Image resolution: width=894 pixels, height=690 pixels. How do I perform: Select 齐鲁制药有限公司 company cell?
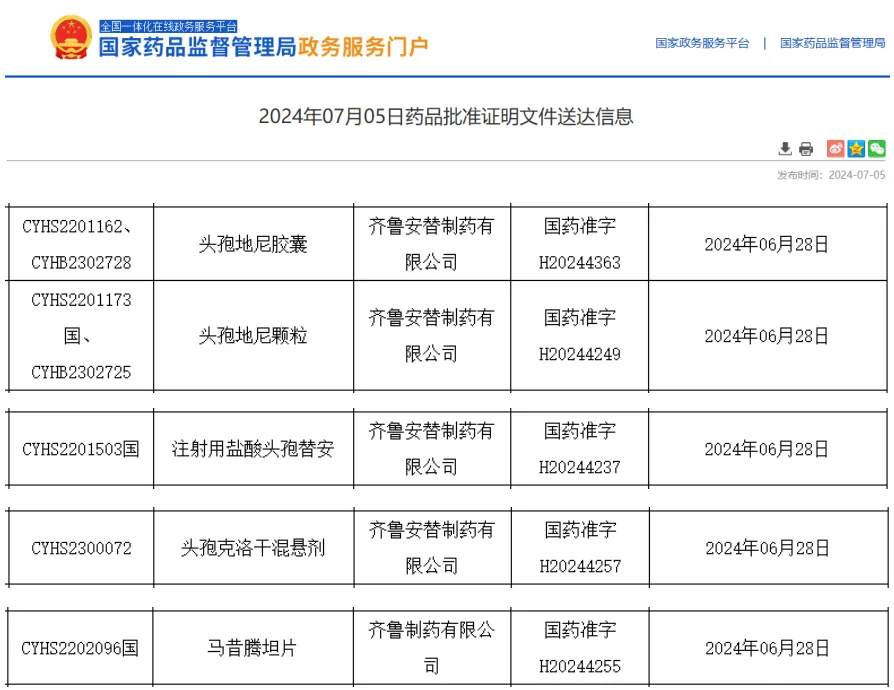pyautogui.click(x=432, y=648)
